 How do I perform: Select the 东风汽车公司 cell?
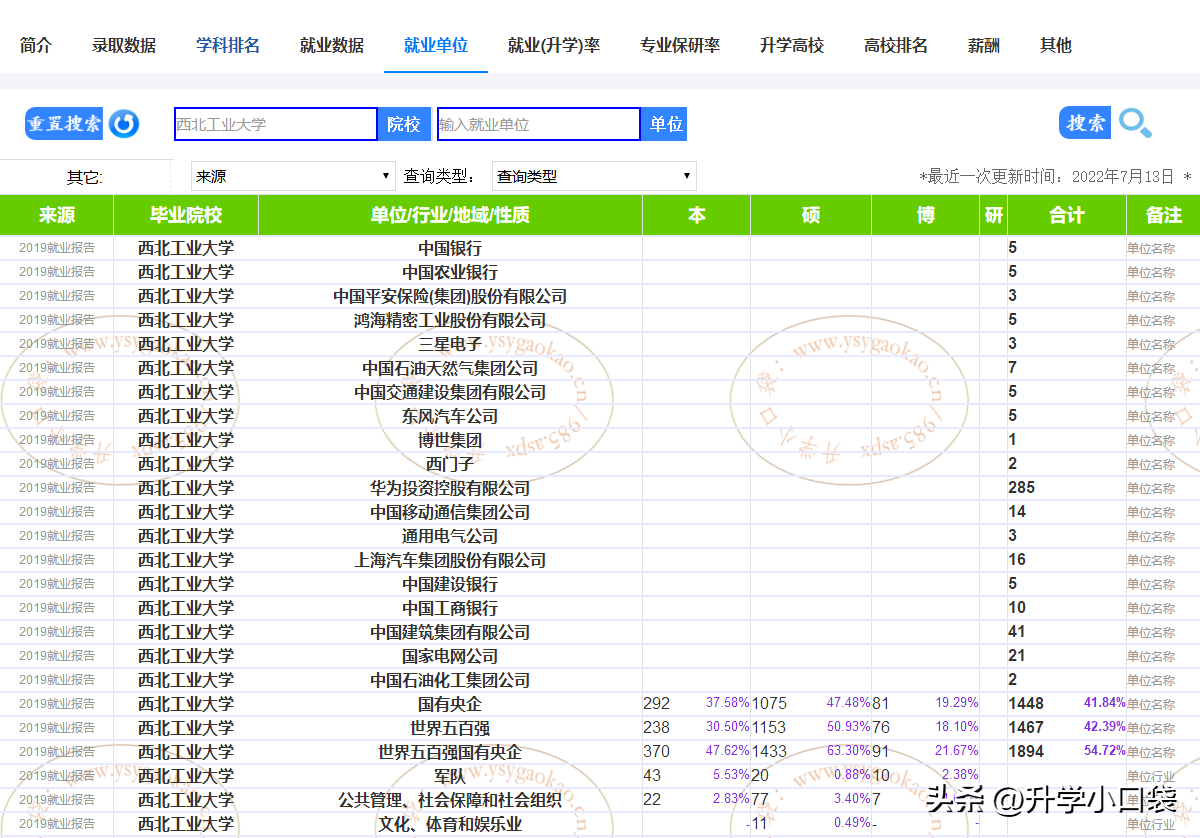coord(450,416)
